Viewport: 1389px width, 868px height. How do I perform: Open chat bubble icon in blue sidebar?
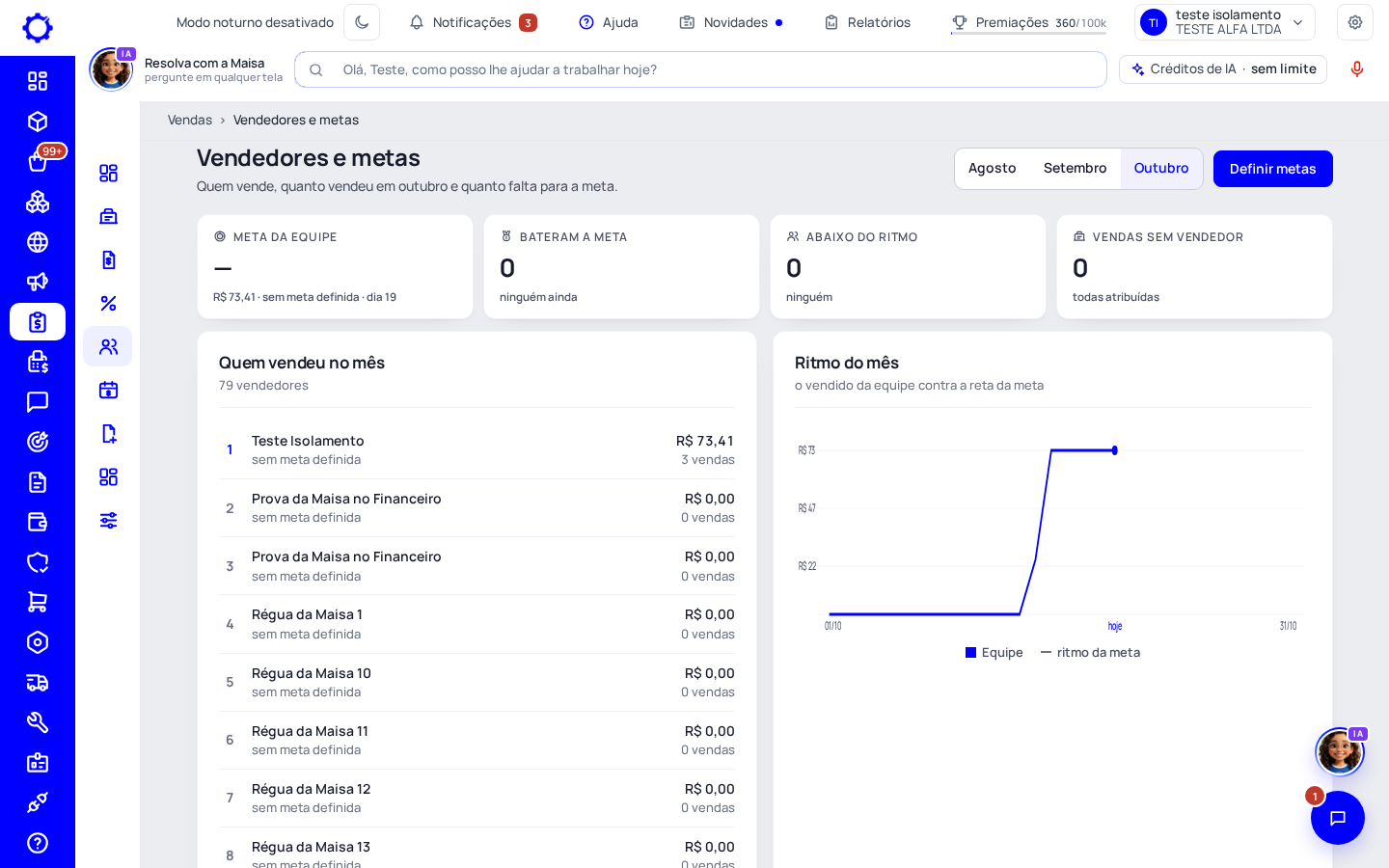click(38, 402)
